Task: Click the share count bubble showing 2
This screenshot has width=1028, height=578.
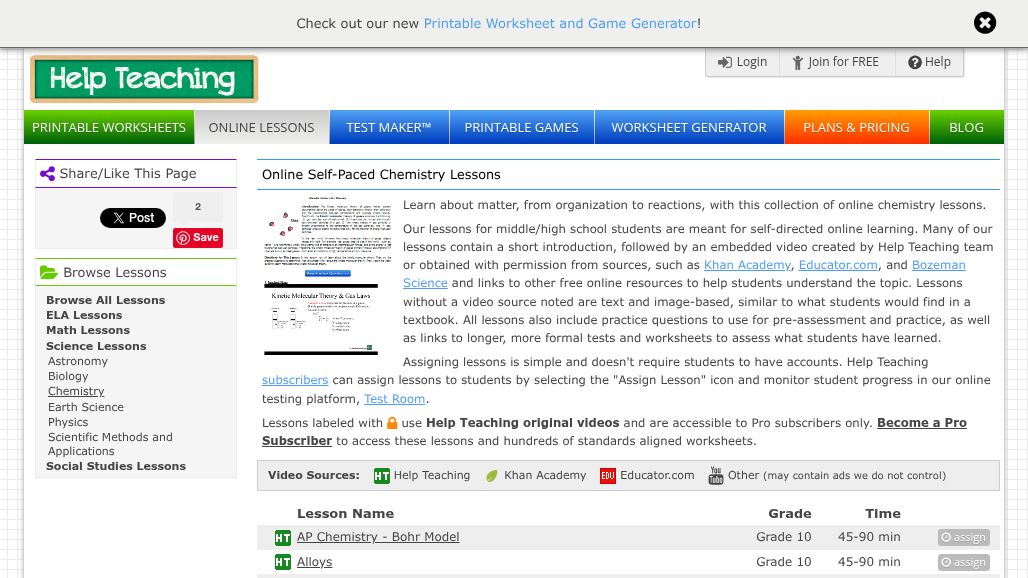Action: (198, 207)
